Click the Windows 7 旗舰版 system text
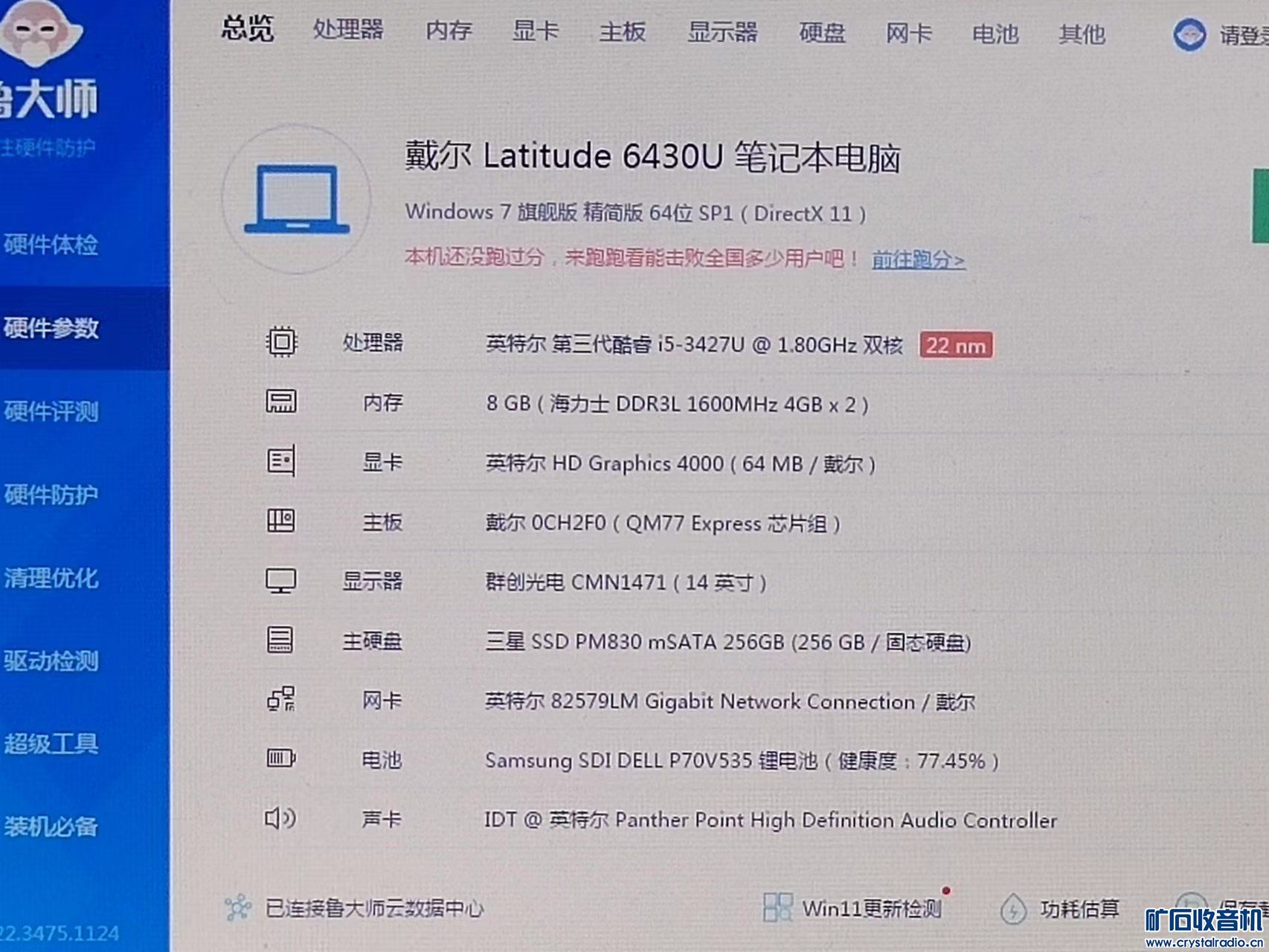This screenshot has height=952, width=1269. point(636,213)
